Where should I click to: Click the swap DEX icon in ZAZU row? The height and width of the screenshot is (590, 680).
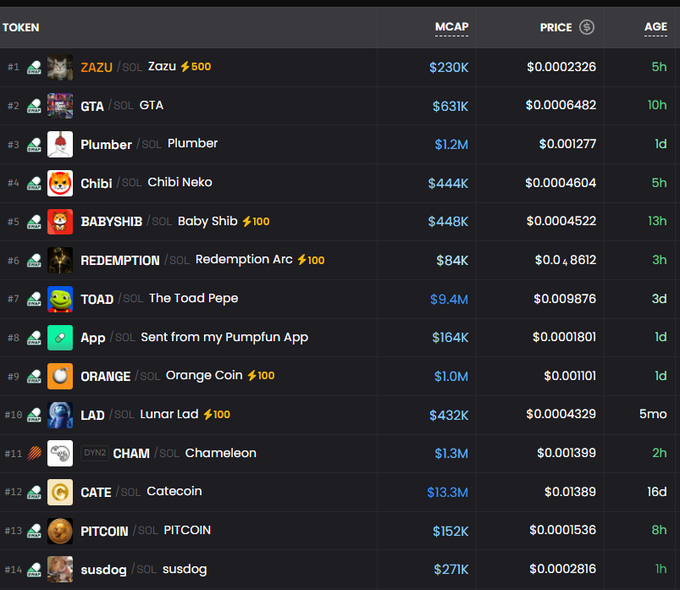click(34, 68)
